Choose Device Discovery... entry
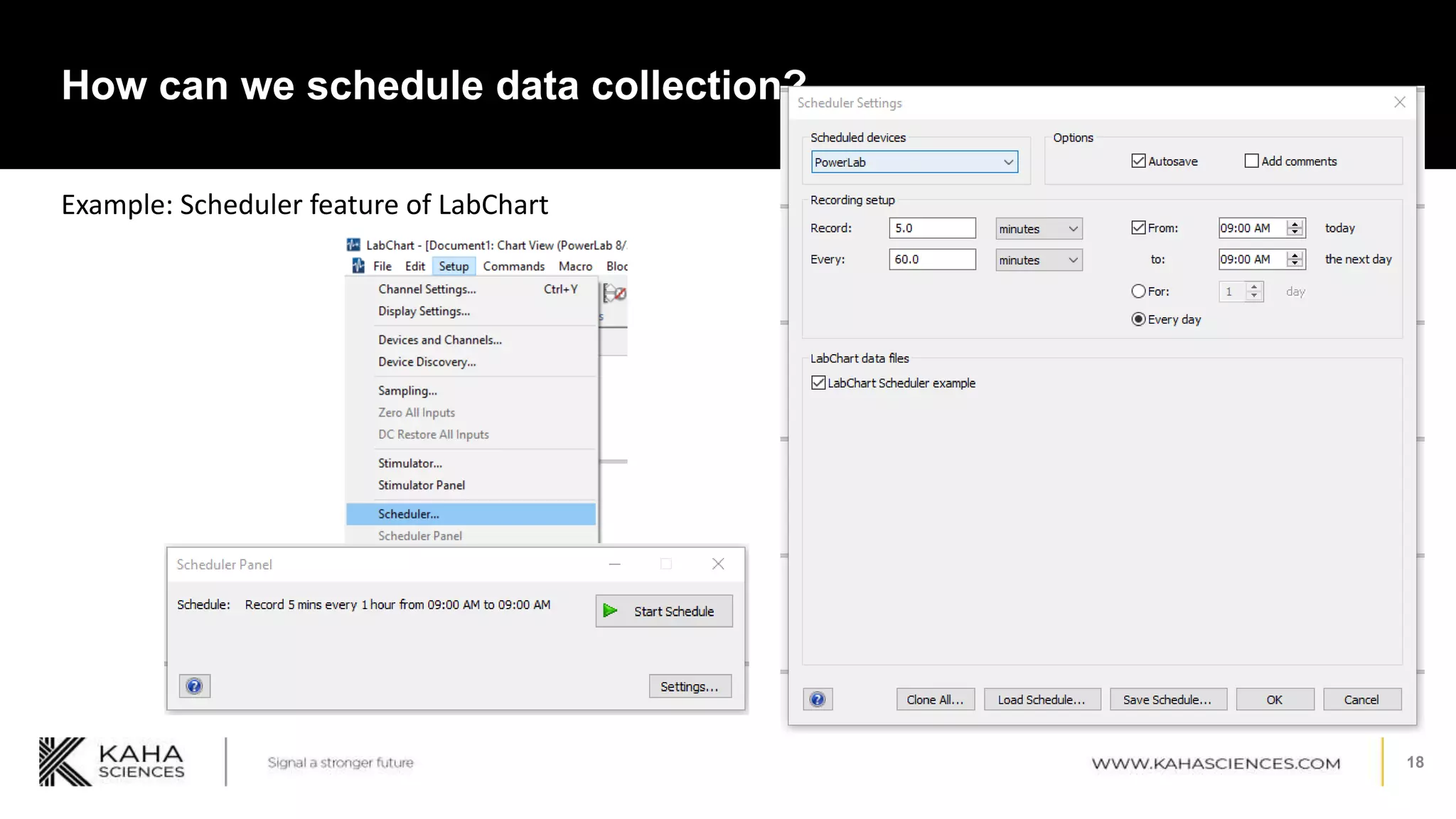The width and height of the screenshot is (1456, 819). pyautogui.click(x=471, y=362)
